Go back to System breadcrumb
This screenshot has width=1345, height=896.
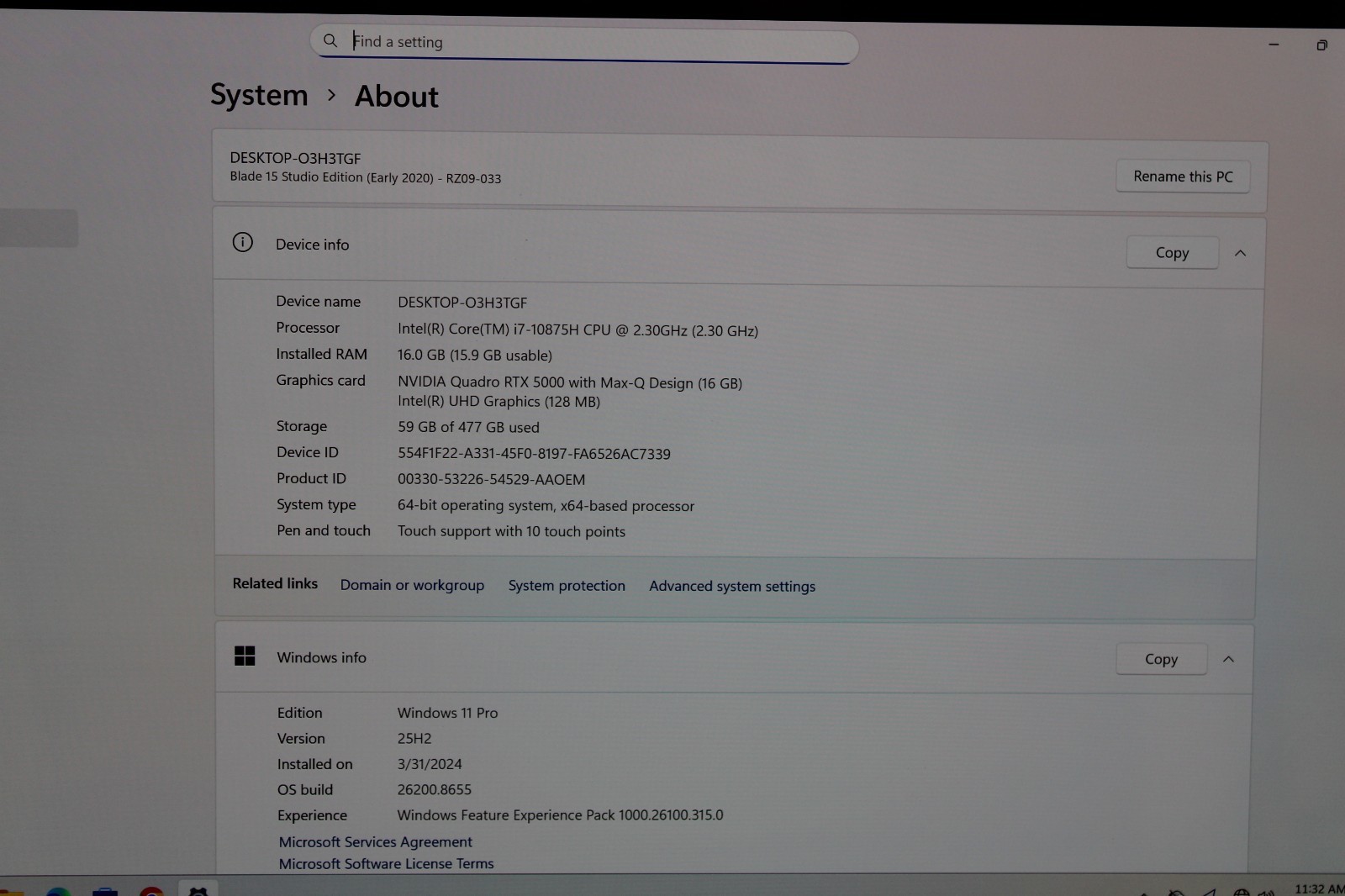(x=259, y=95)
